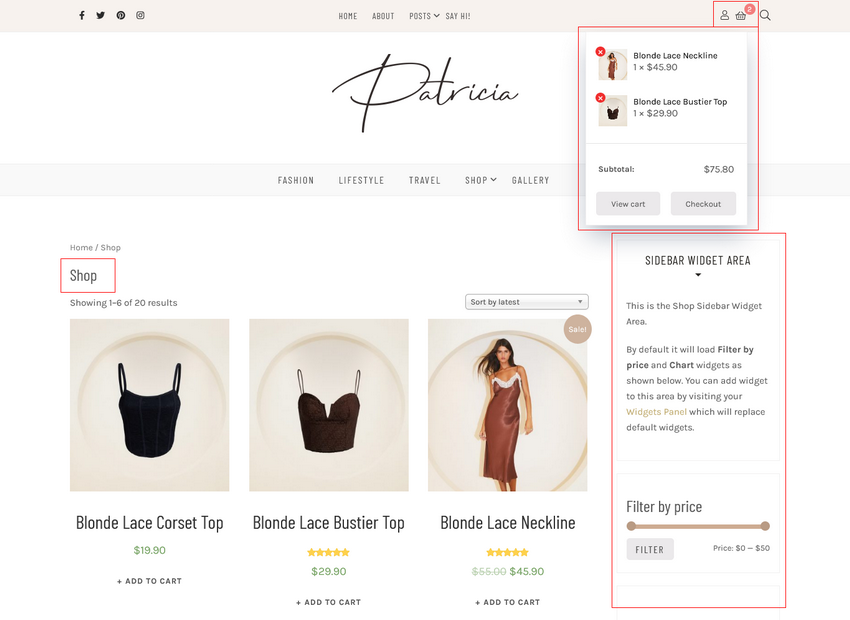The width and height of the screenshot is (850, 620).
Task: Open Blonde Lace Bustier Top mini cart thumbnail
Action: point(613,111)
